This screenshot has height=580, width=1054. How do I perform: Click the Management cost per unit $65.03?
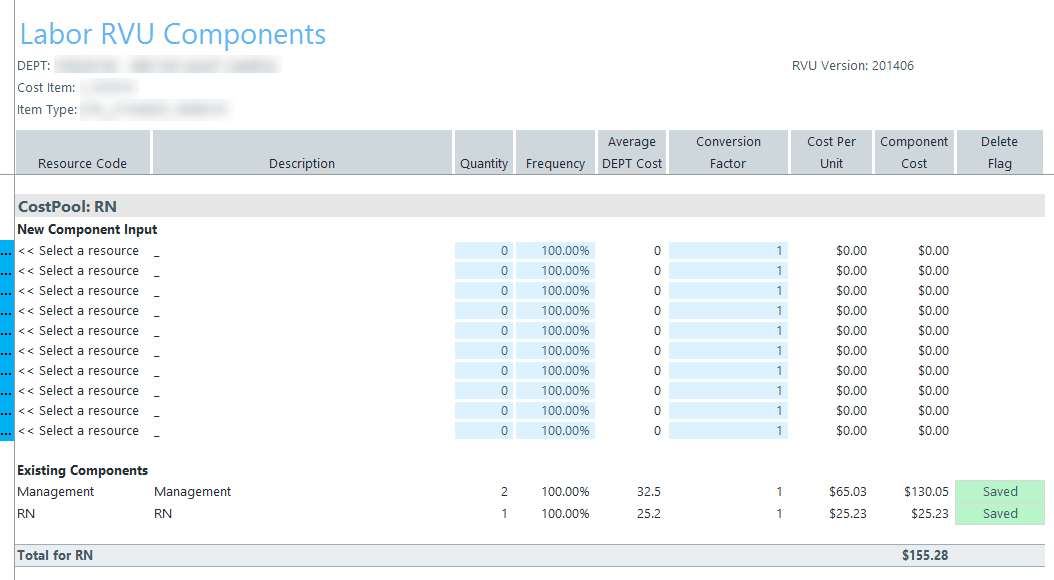point(848,491)
